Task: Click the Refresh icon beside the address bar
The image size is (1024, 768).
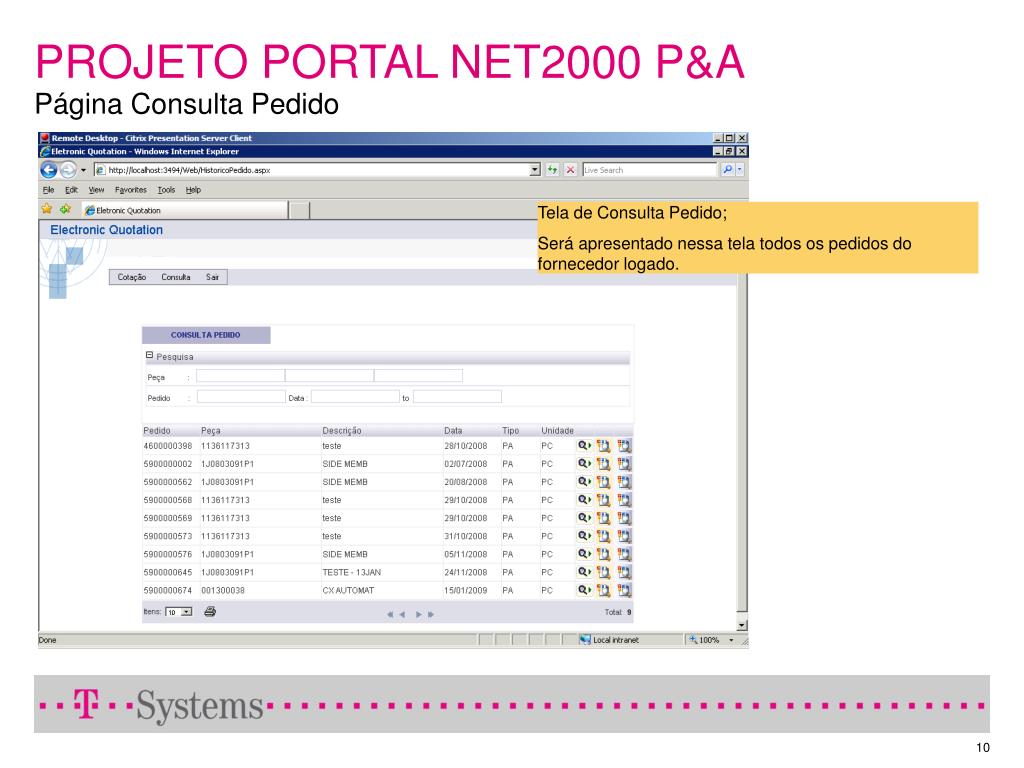Action: pos(552,170)
